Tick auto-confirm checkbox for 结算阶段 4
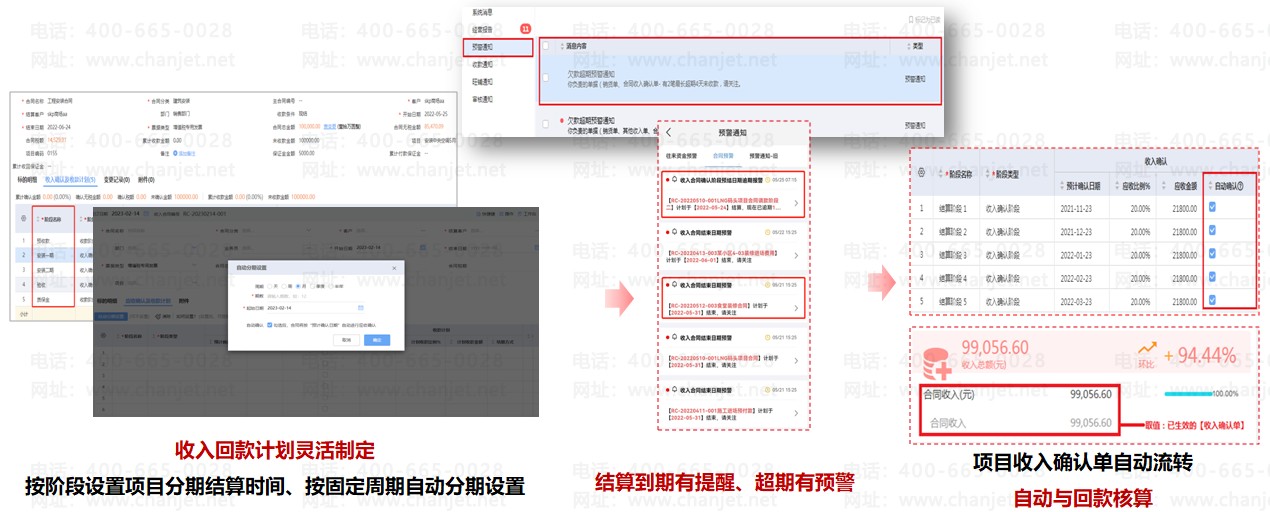Image resolution: width=1270 pixels, height=512 pixels. [x=1213, y=277]
